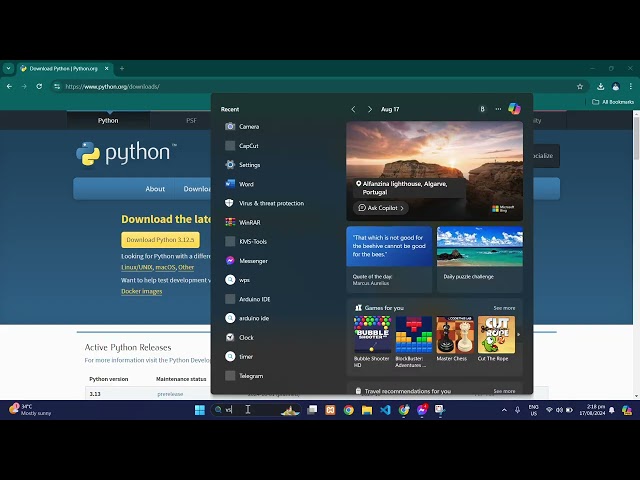640x480 pixels.
Task: Open BlockBuster Adventures game
Action: [413, 341]
